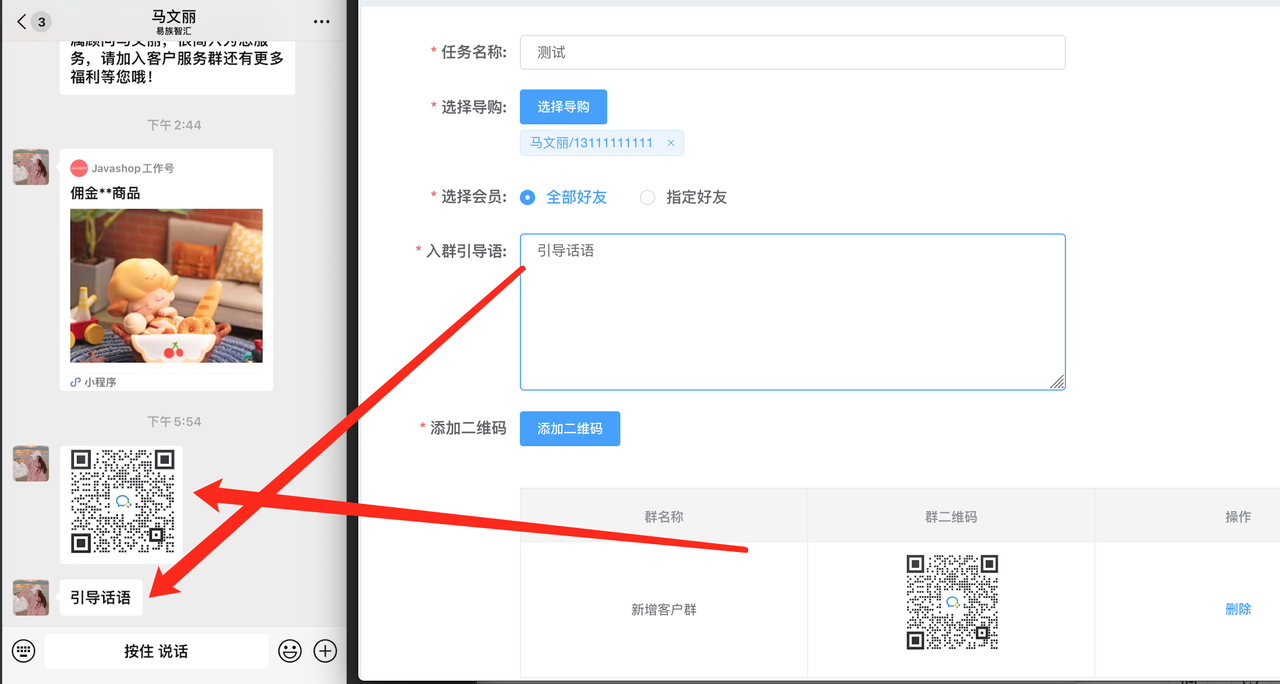
Task: Click inside the 入群引导语 text area
Action: point(792,312)
